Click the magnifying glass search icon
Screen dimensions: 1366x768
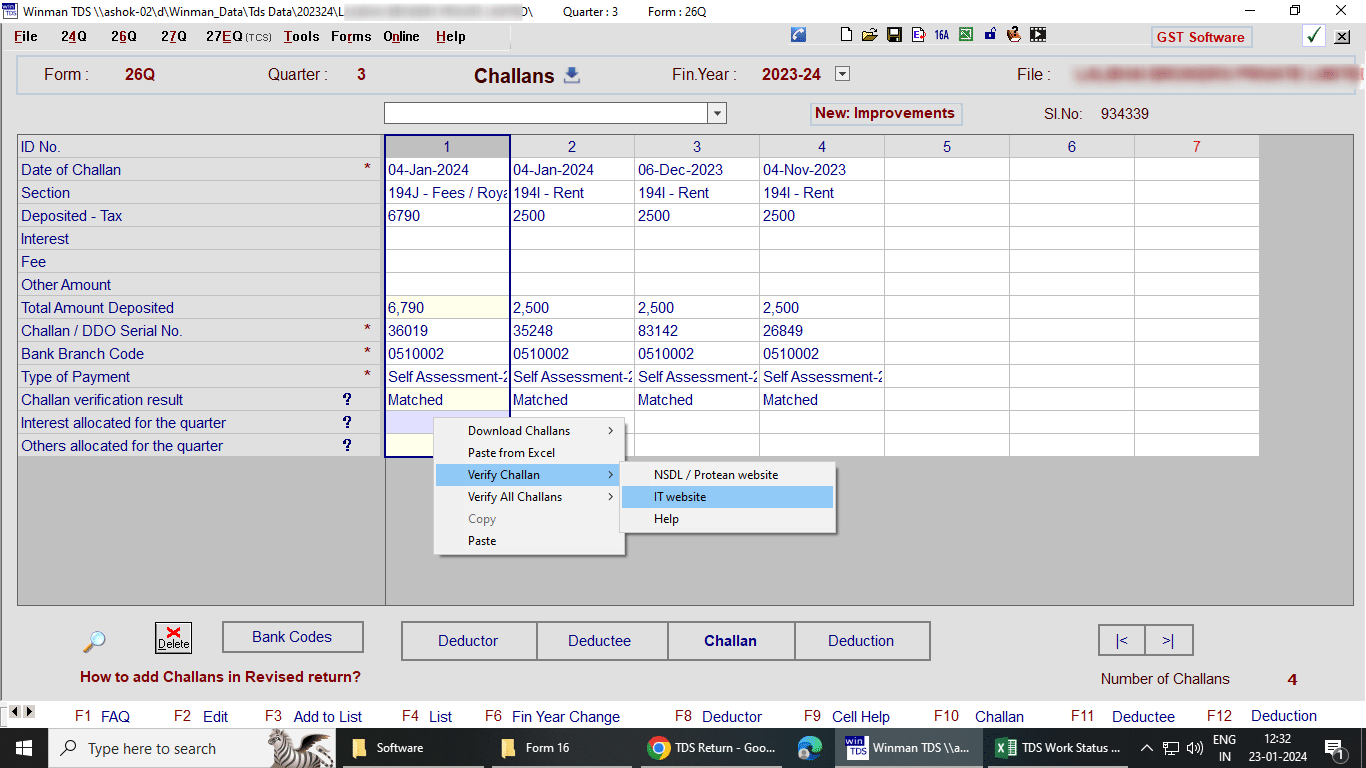pos(94,641)
